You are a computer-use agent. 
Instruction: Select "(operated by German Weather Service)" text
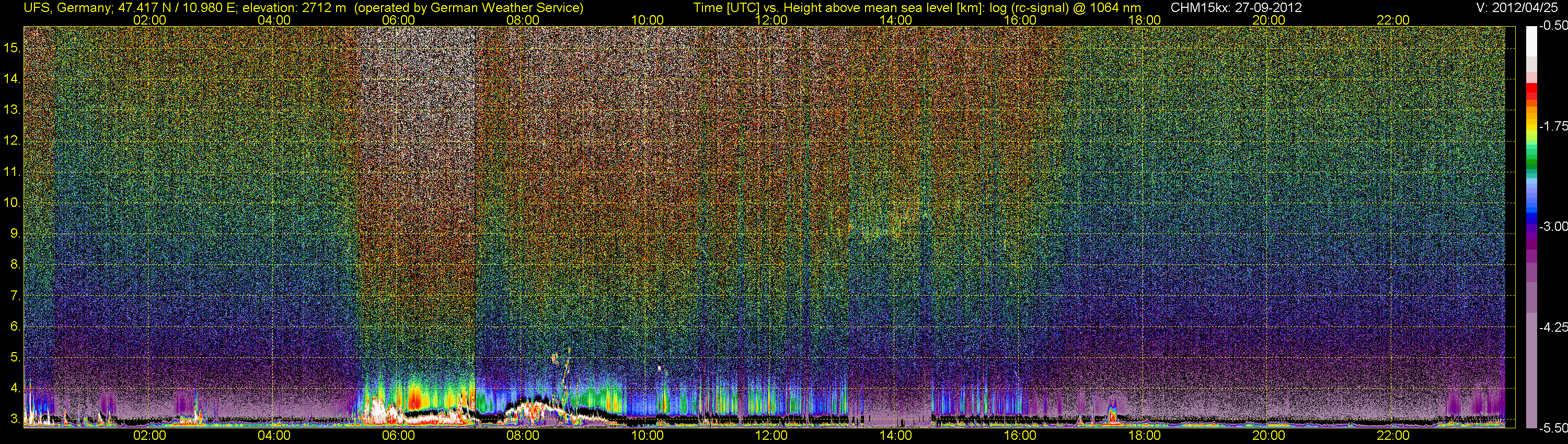click(469, 8)
